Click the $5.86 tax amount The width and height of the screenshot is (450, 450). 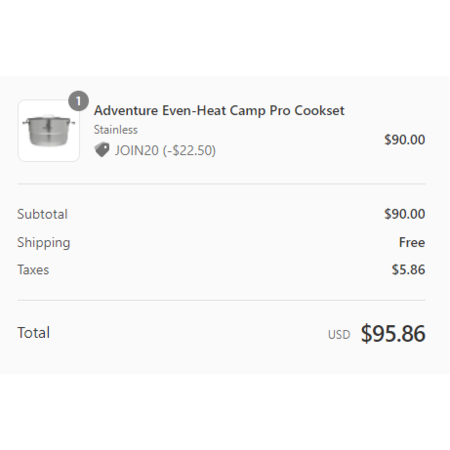(x=408, y=270)
